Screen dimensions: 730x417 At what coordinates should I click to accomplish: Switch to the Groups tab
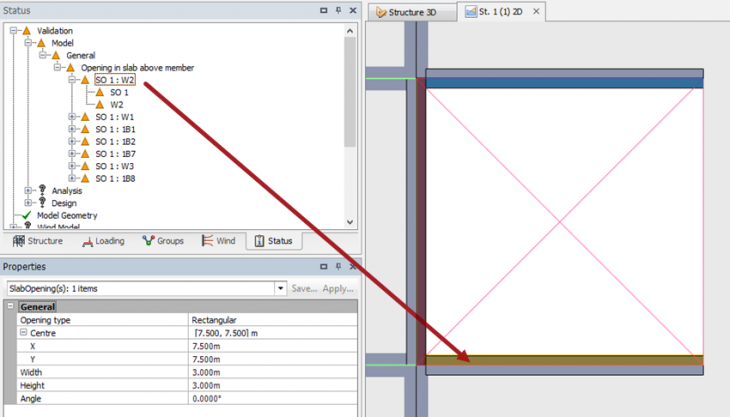tap(163, 241)
